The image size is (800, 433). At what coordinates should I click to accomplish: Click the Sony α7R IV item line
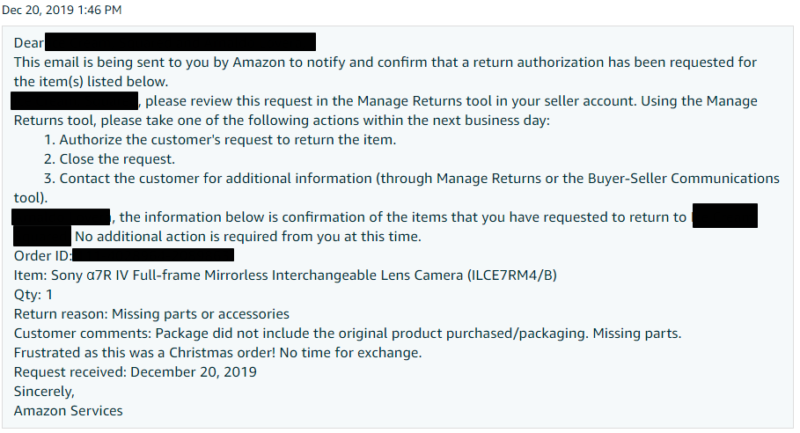click(285, 275)
